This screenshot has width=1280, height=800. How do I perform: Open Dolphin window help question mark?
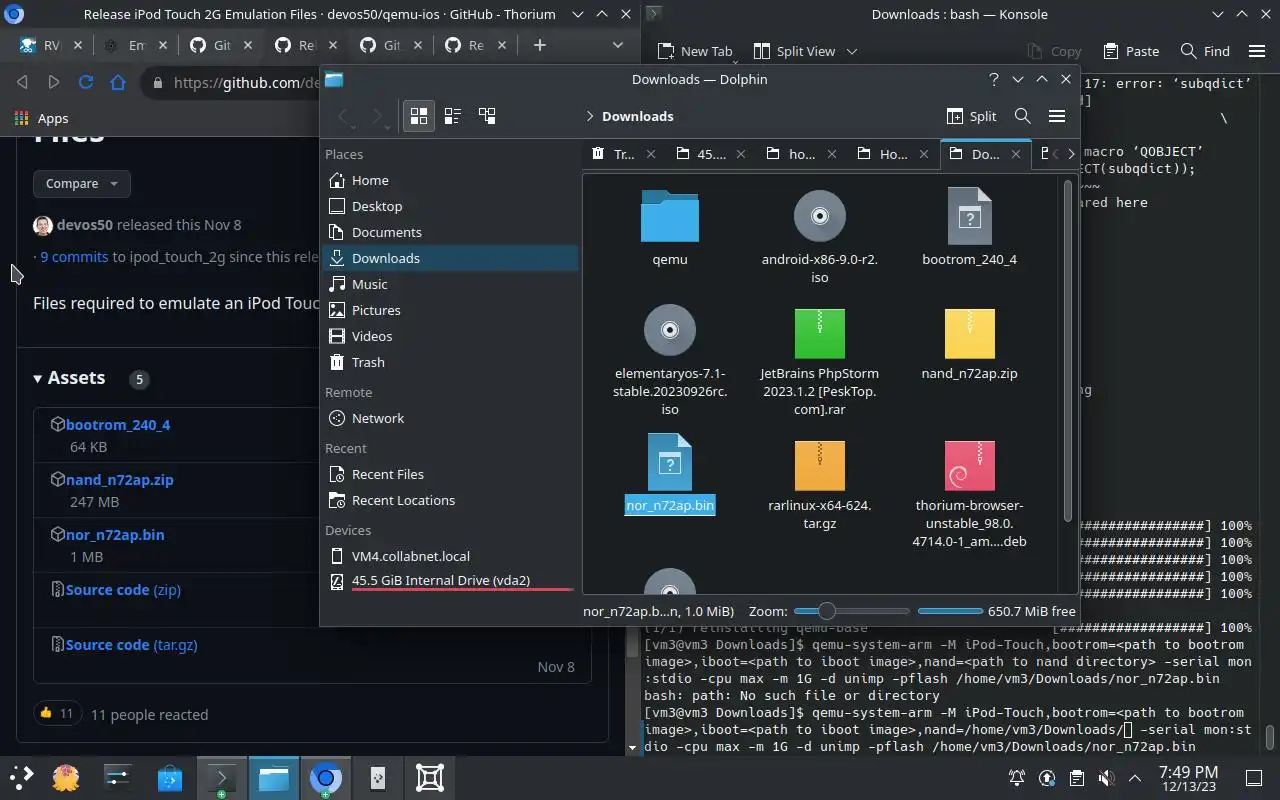[x=993, y=79]
